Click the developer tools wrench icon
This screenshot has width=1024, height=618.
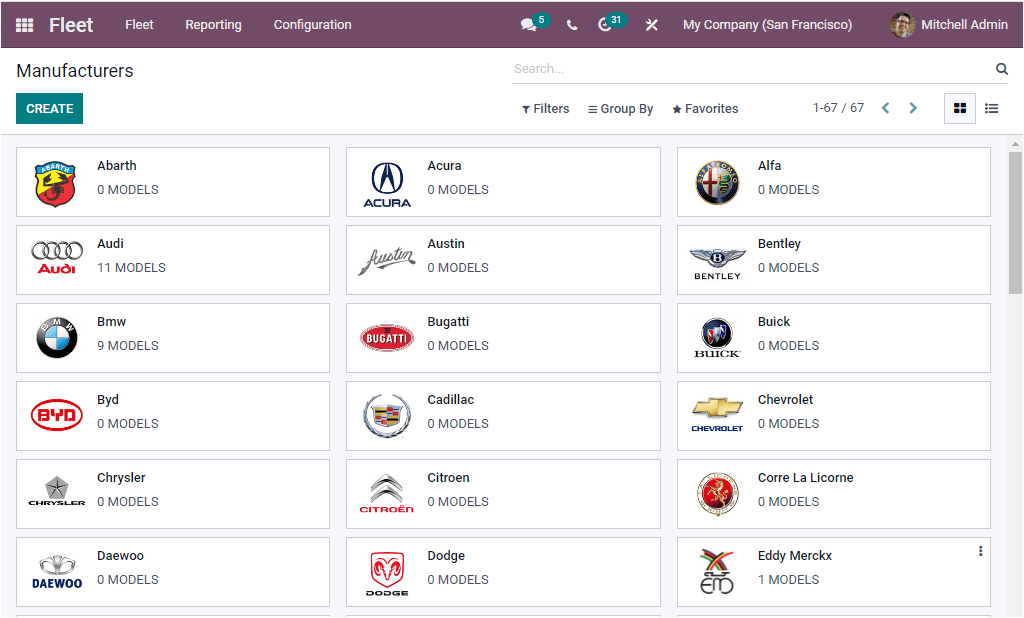[x=651, y=25]
